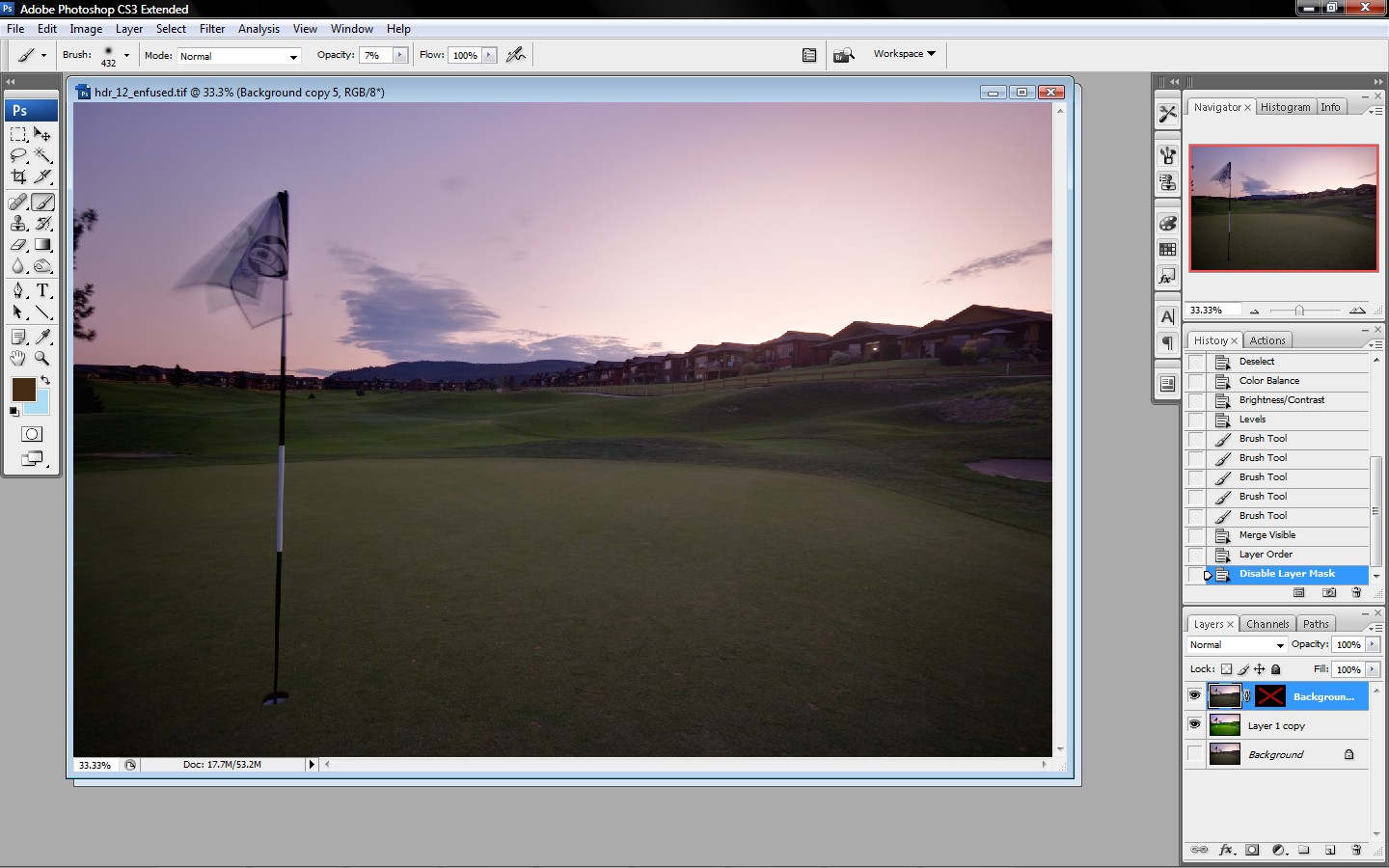Switch to the Channels tab
Screen dimensions: 1389x868
point(1267,624)
